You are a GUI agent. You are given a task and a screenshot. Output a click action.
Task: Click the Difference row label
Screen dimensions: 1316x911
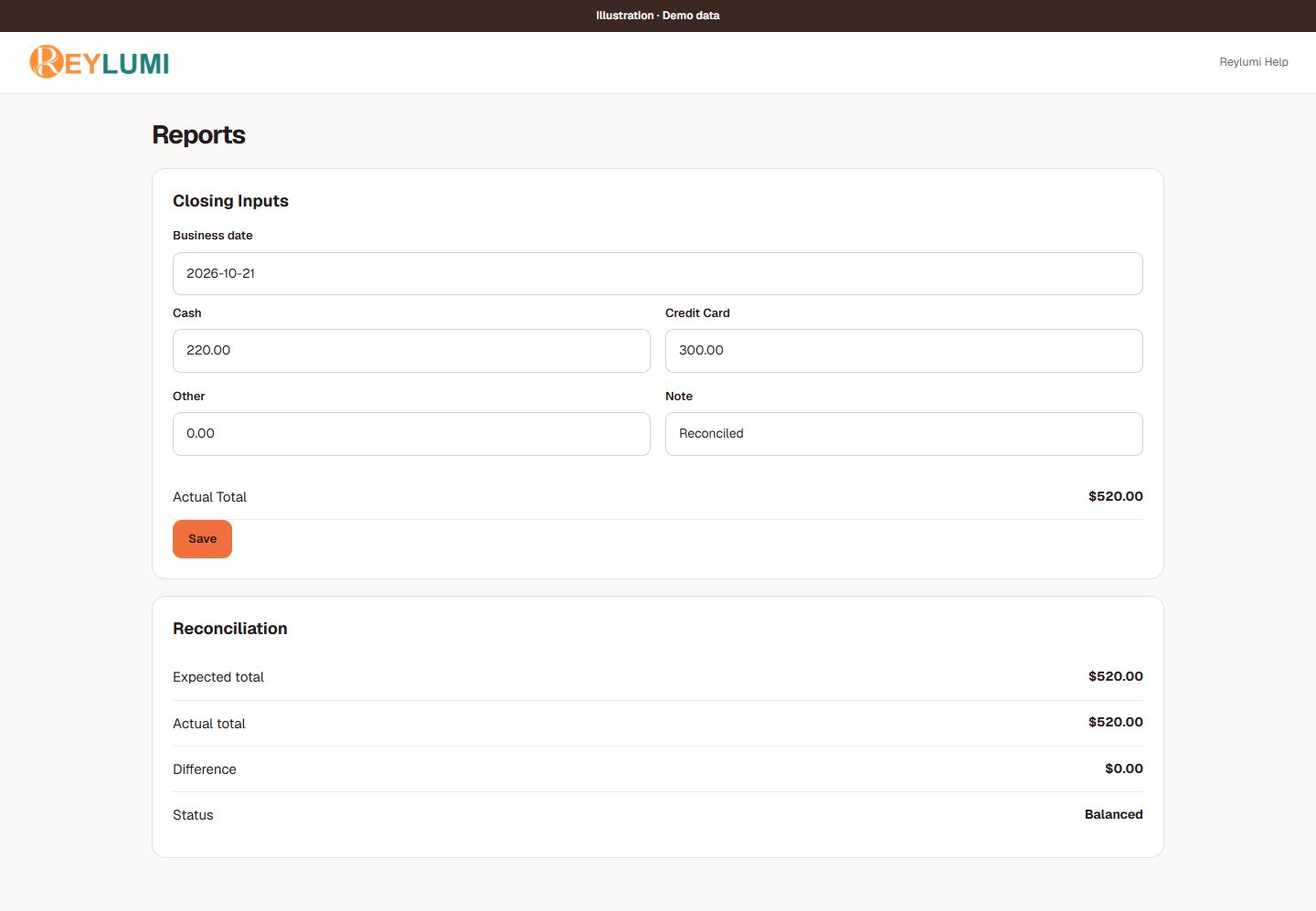tap(205, 769)
